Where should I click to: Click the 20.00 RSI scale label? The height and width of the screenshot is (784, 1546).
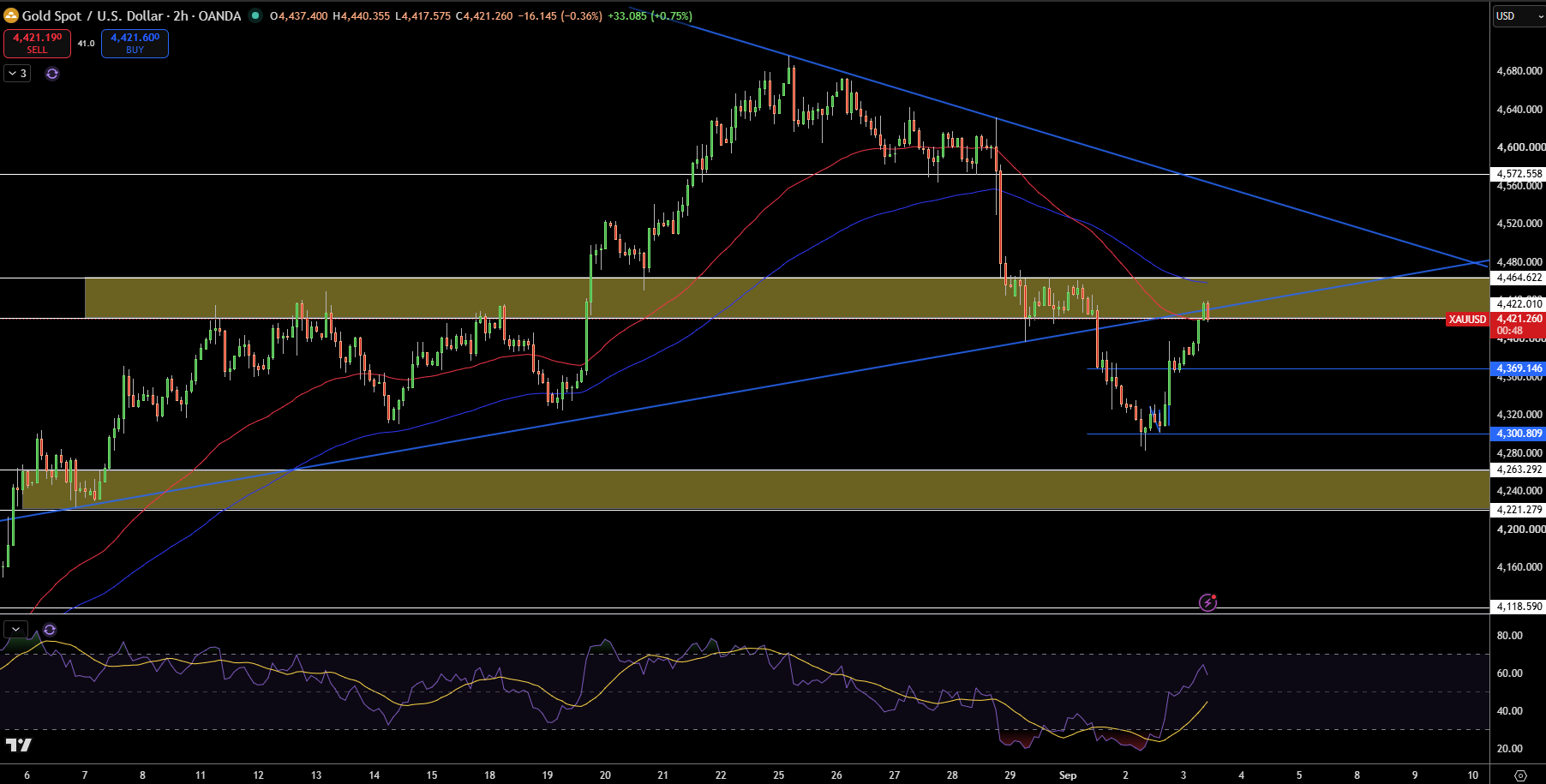coord(1509,749)
